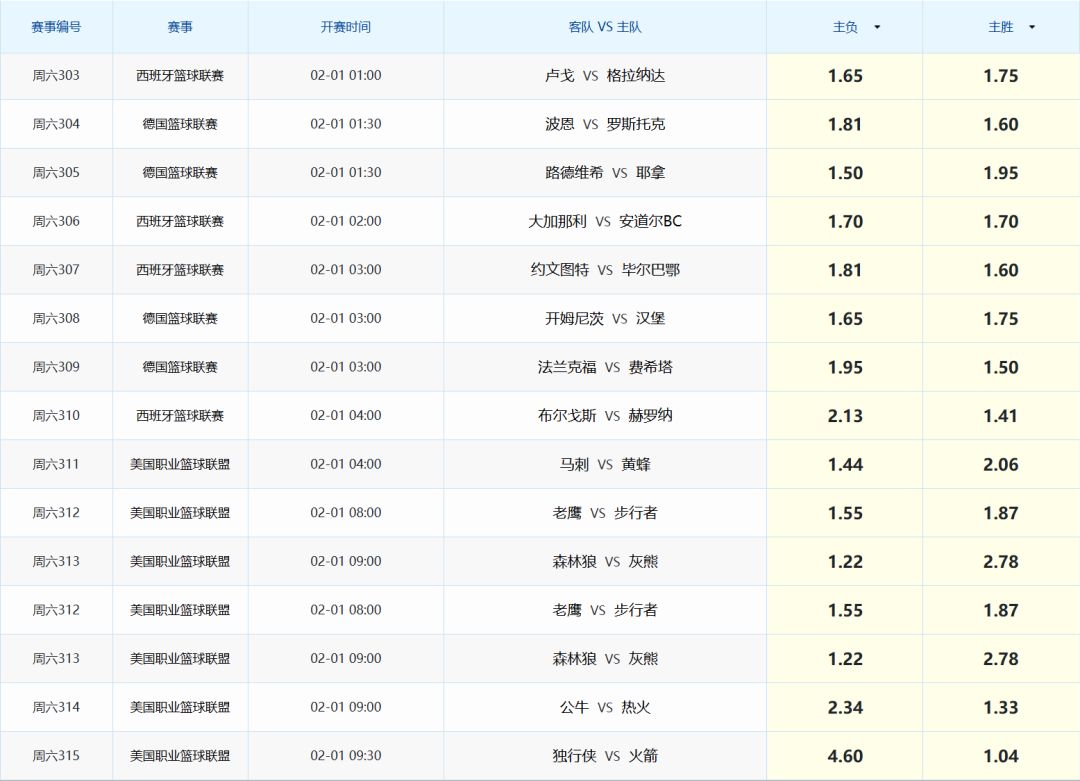Click the 公牛 VS 热火 matchup

(605, 707)
